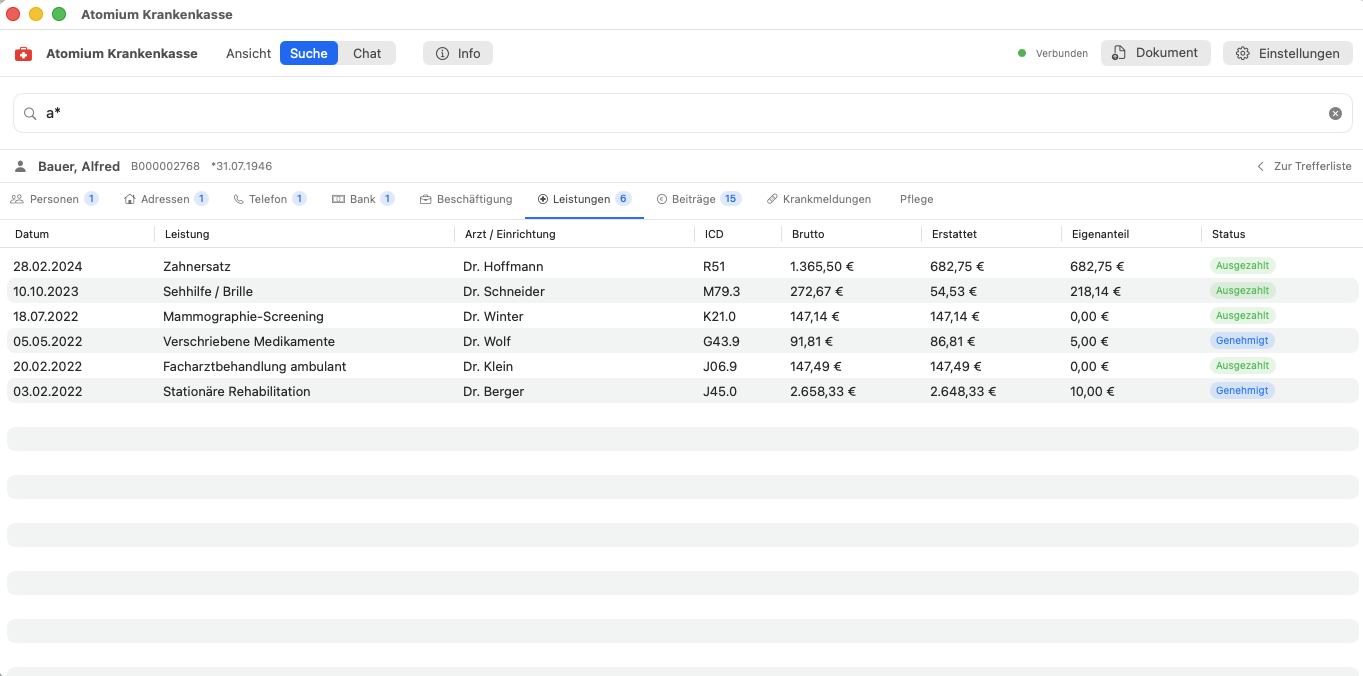Click Dr. Wolf cell
This screenshot has height=676, width=1363.
487,342
